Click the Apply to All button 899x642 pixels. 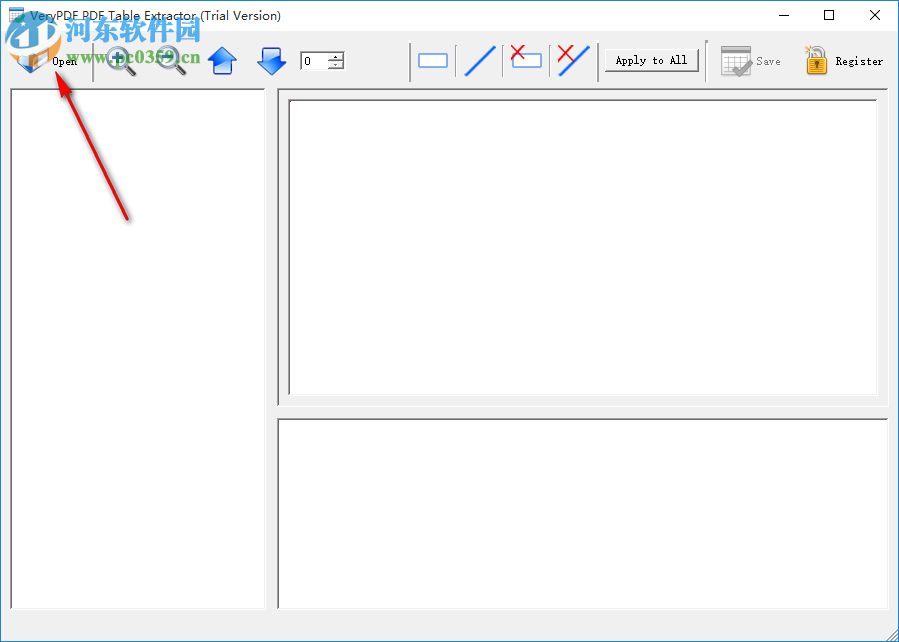click(651, 60)
